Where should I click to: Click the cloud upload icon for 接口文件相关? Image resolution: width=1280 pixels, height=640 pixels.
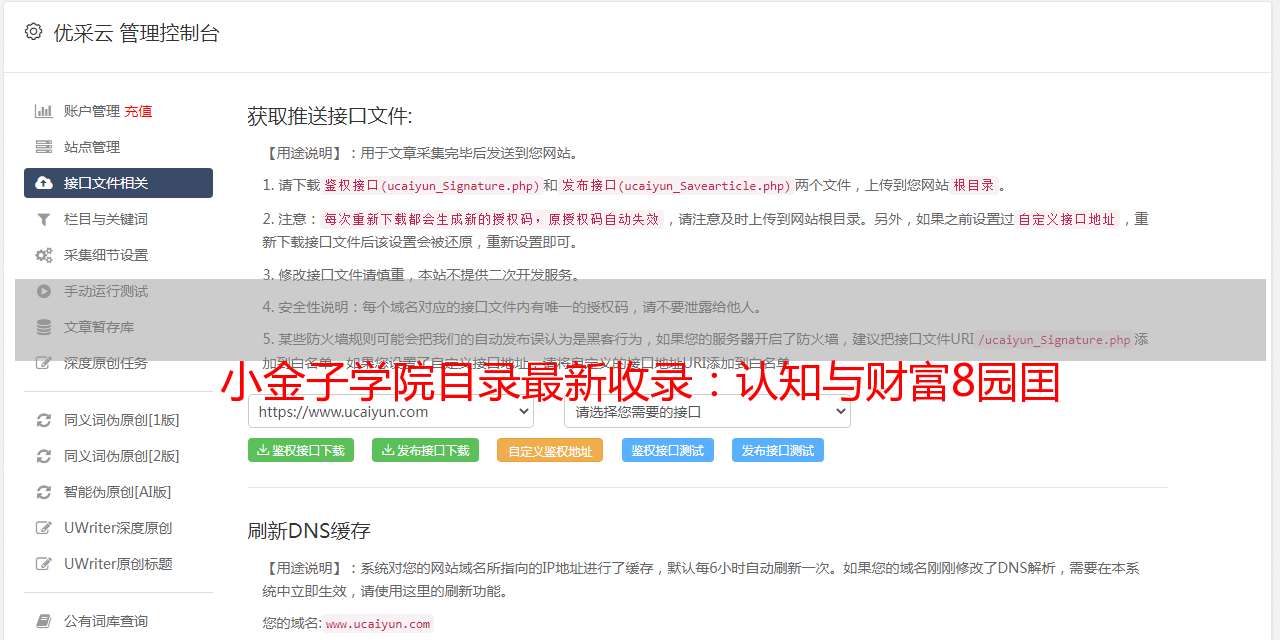tap(44, 183)
